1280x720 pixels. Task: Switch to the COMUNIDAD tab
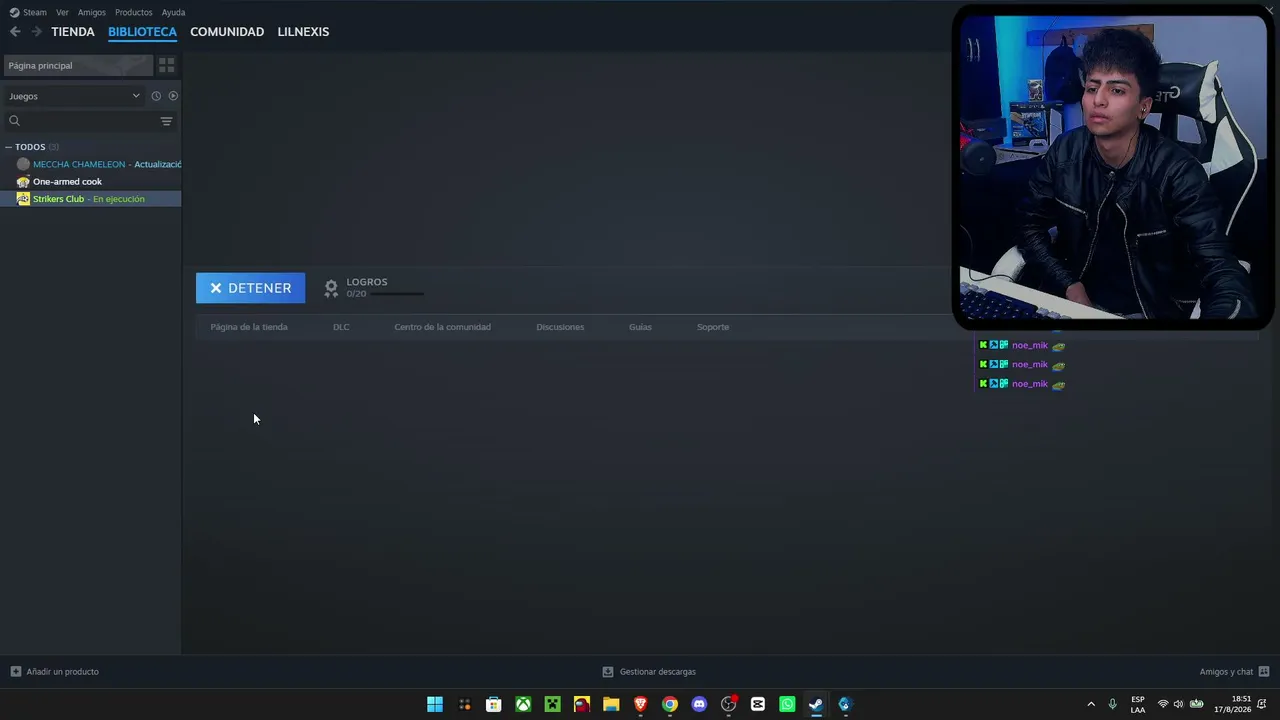pos(227,32)
